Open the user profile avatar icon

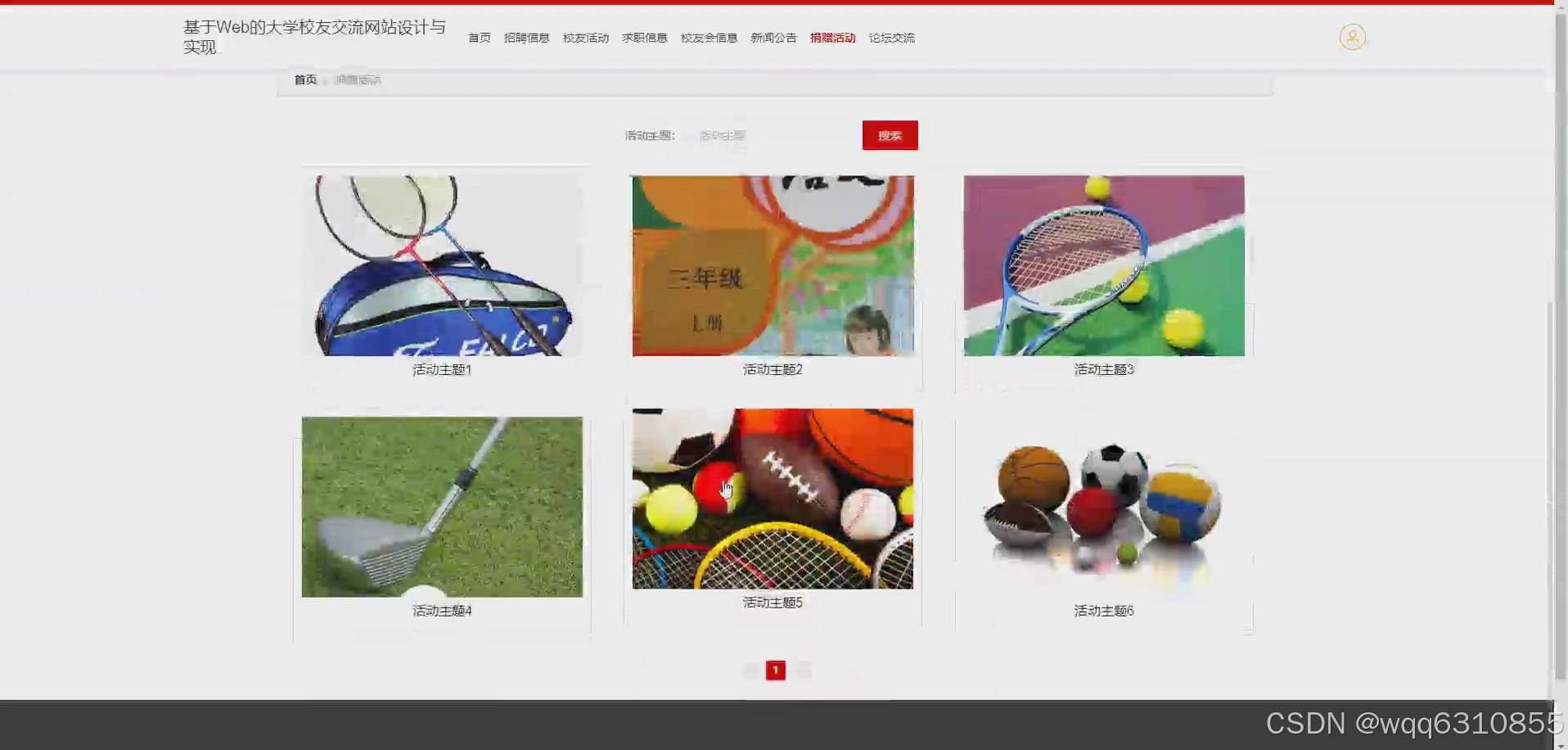pyautogui.click(x=1352, y=37)
